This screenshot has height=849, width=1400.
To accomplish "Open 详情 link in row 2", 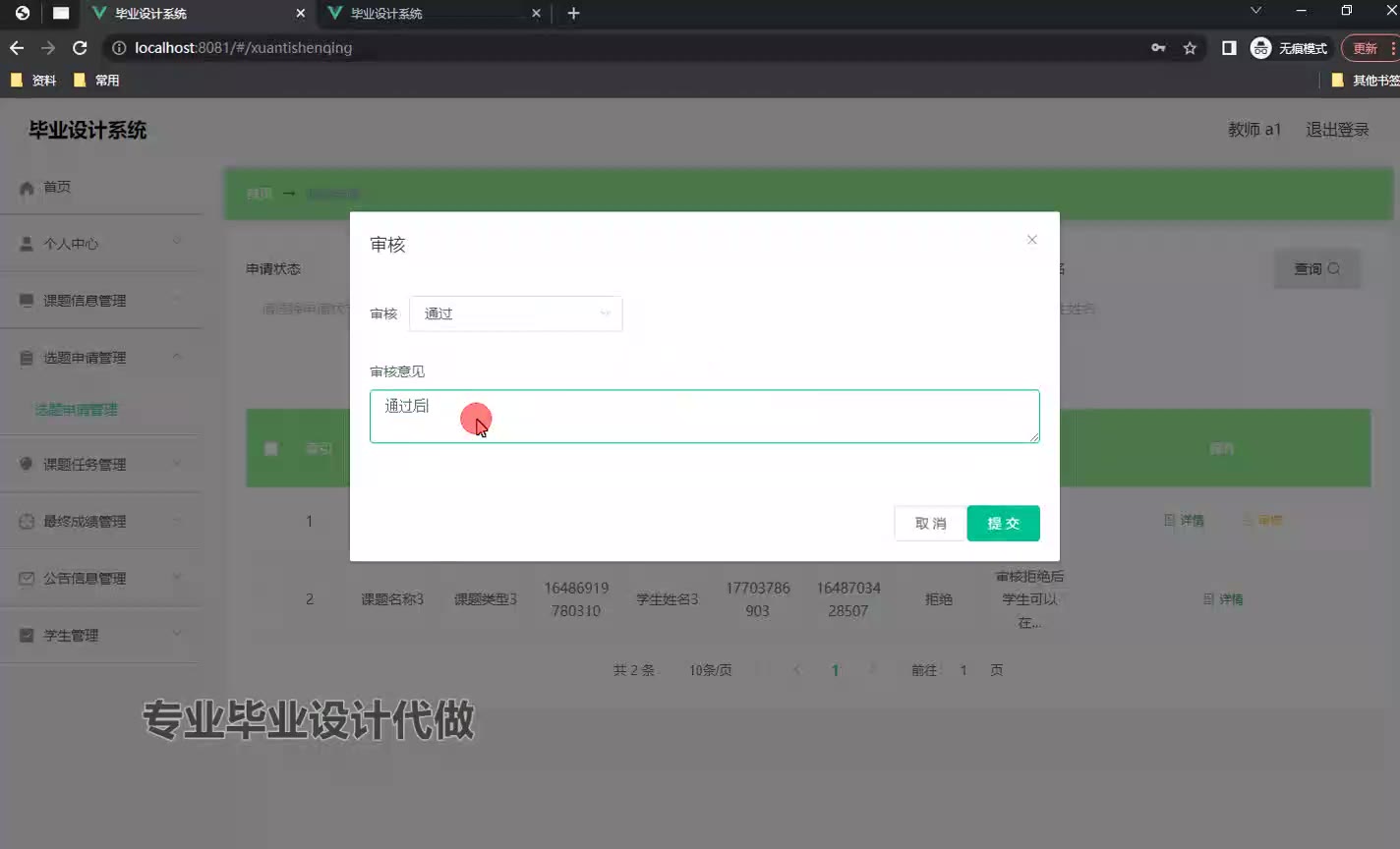I will pos(1224,598).
